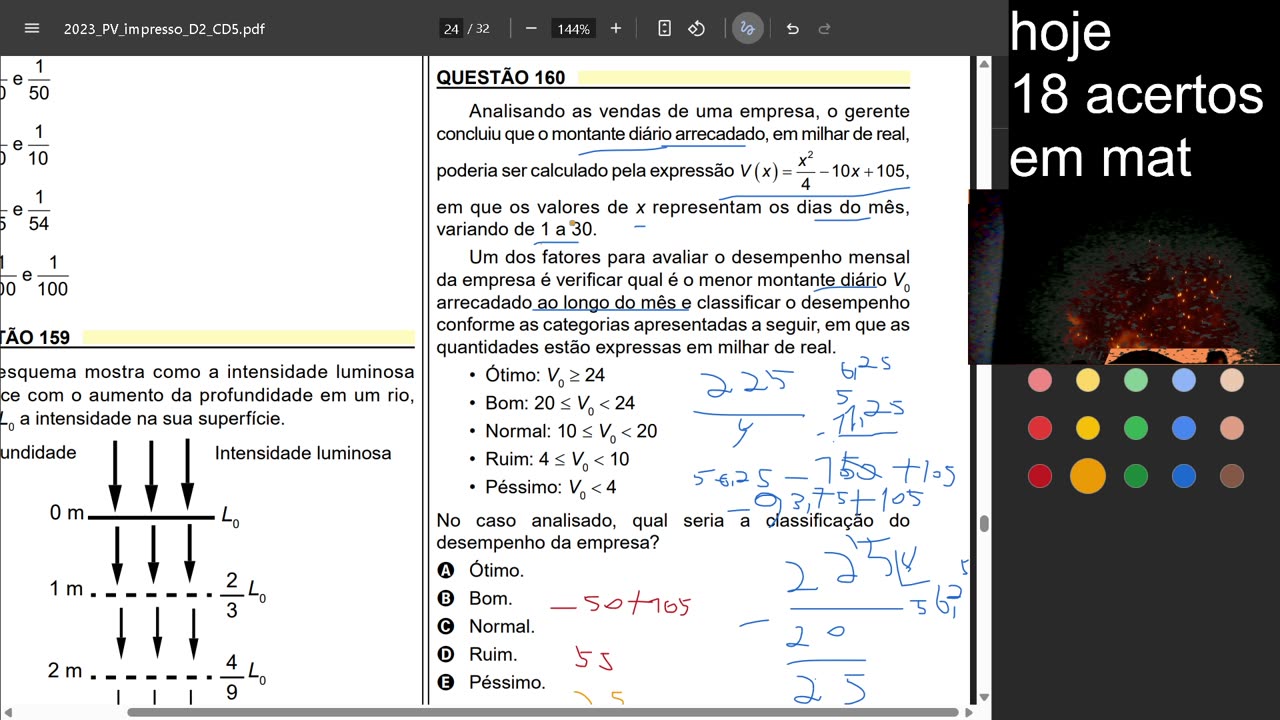The height and width of the screenshot is (720, 1280).
Task: Select the light blue pen color
Action: [1184, 380]
